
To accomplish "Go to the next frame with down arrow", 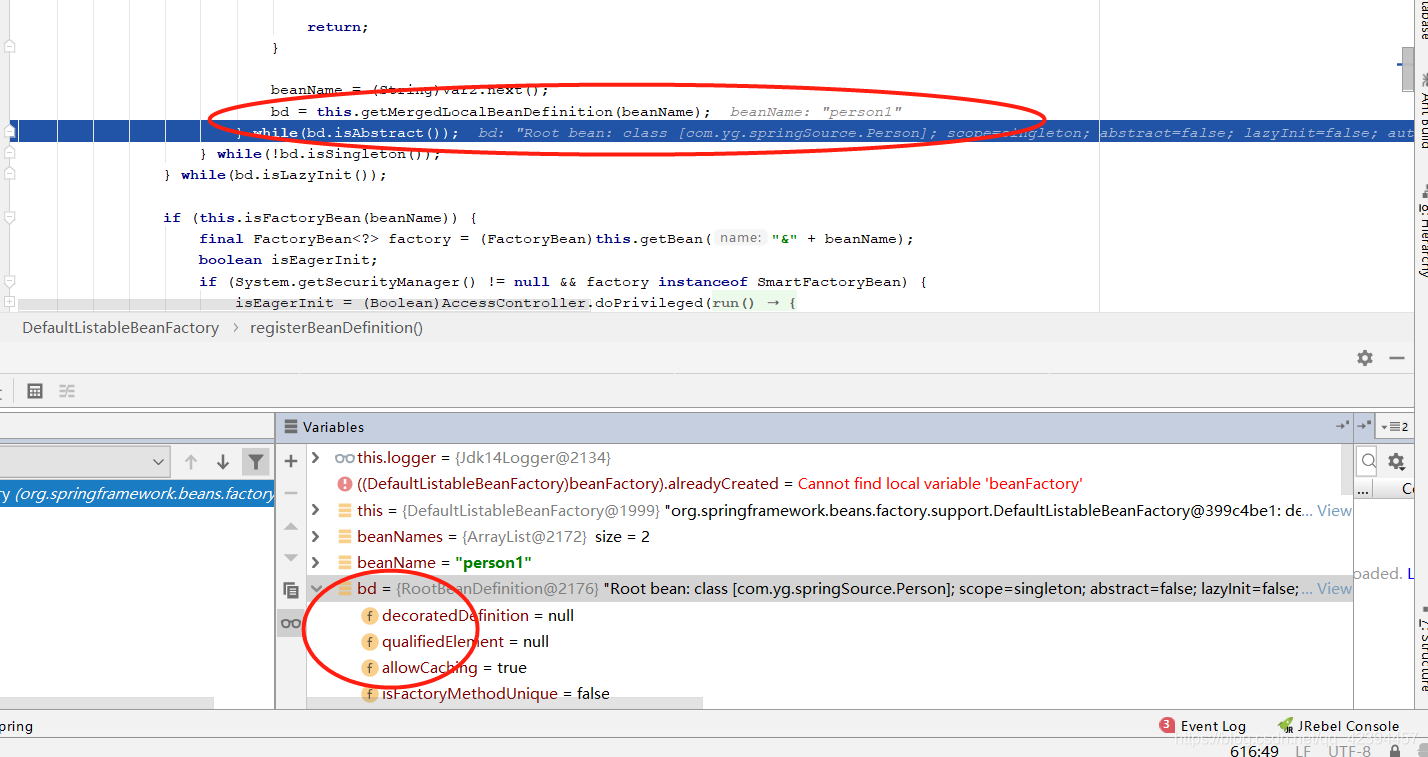I will 223,462.
